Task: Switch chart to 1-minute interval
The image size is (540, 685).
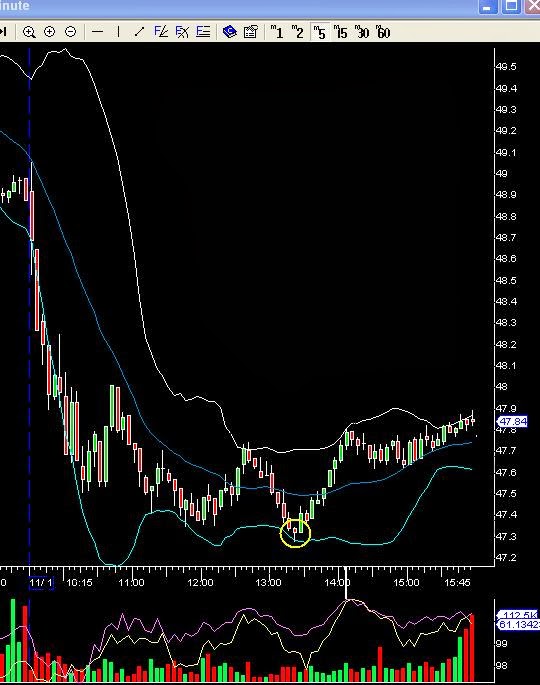Action: coord(277,32)
